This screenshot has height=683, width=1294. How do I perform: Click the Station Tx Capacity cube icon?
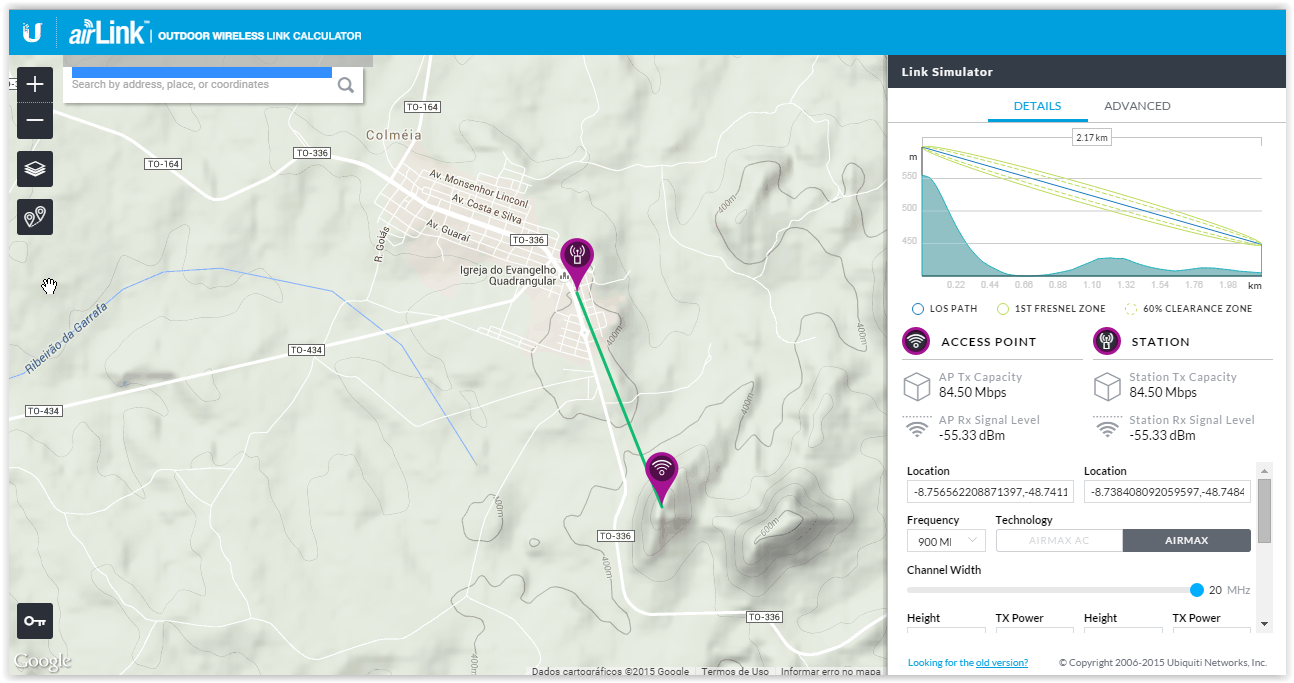(1107, 386)
